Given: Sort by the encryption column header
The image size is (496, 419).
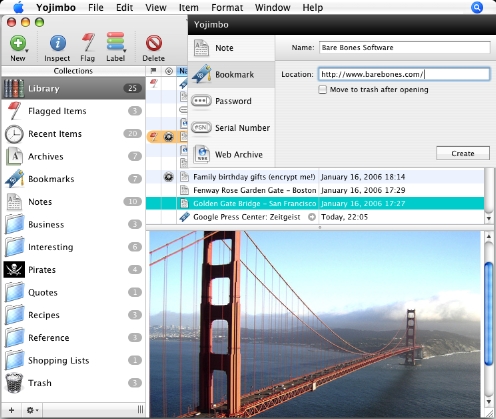Looking at the screenshot, I should point(169,71).
